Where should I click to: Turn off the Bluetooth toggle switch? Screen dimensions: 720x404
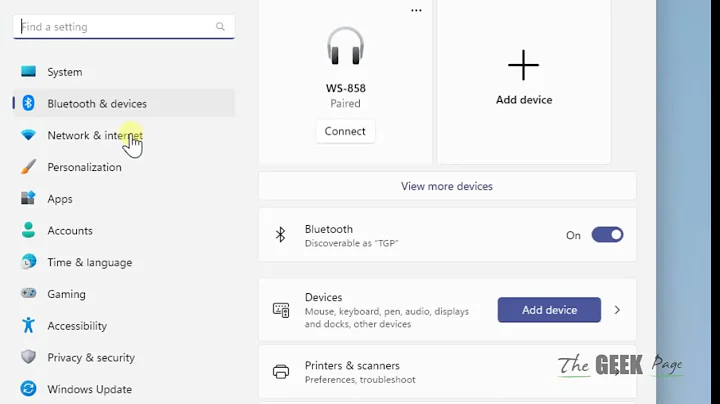(x=607, y=235)
